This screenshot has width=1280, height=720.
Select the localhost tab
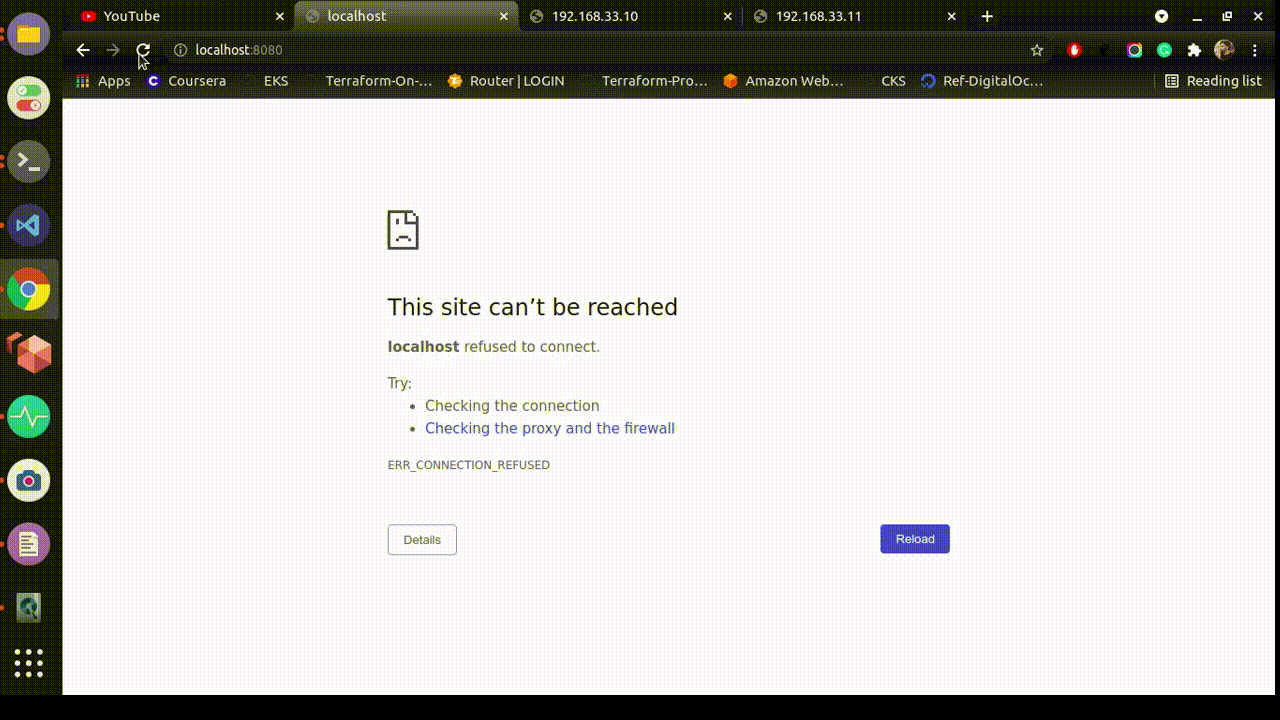click(x=406, y=16)
